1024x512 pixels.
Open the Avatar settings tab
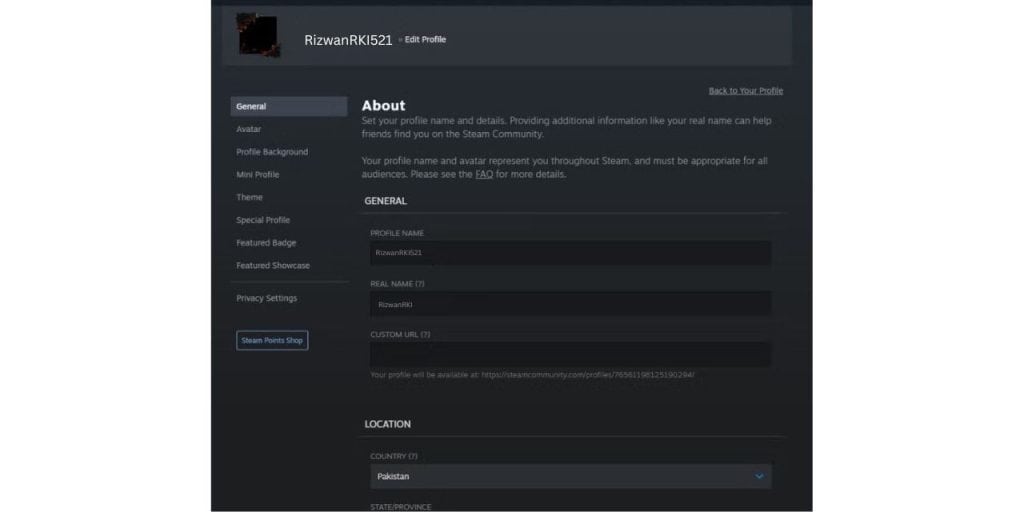[x=249, y=129]
